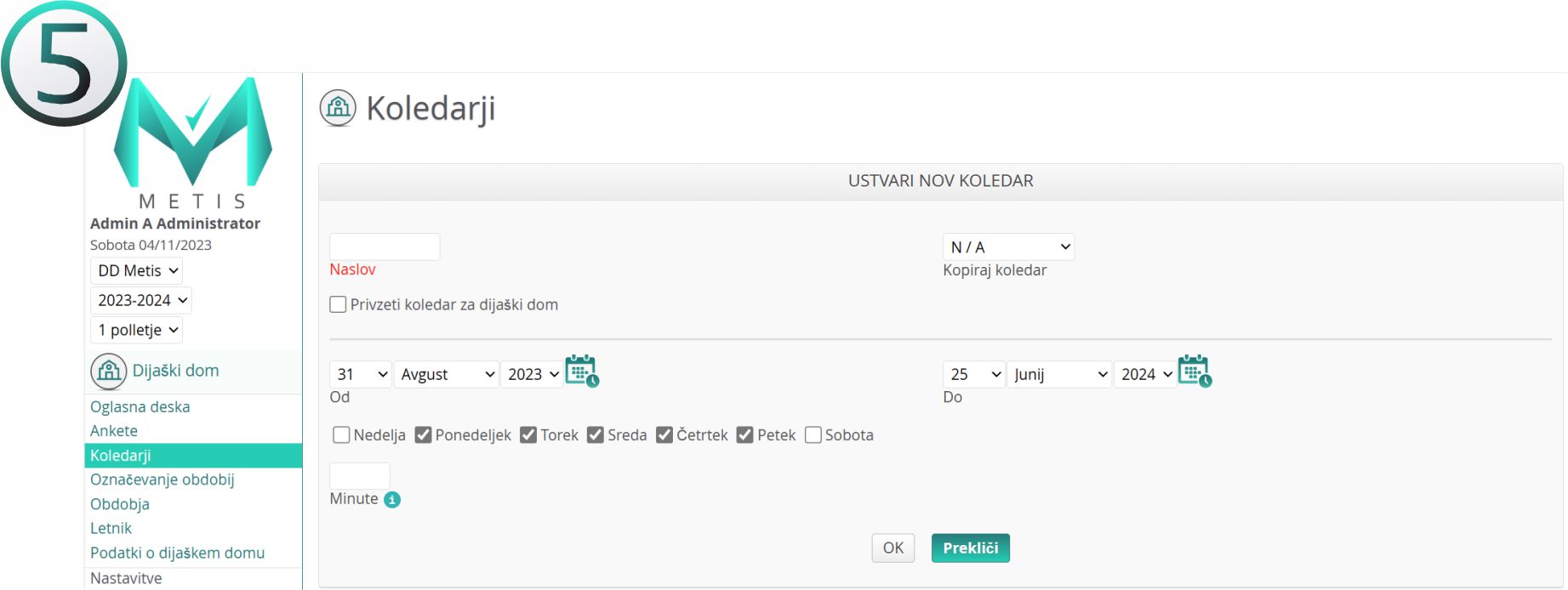This screenshot has height=590, width=1568.
Task: Expand the Avgust start month dropdown
Action: [x=447, y=375]
